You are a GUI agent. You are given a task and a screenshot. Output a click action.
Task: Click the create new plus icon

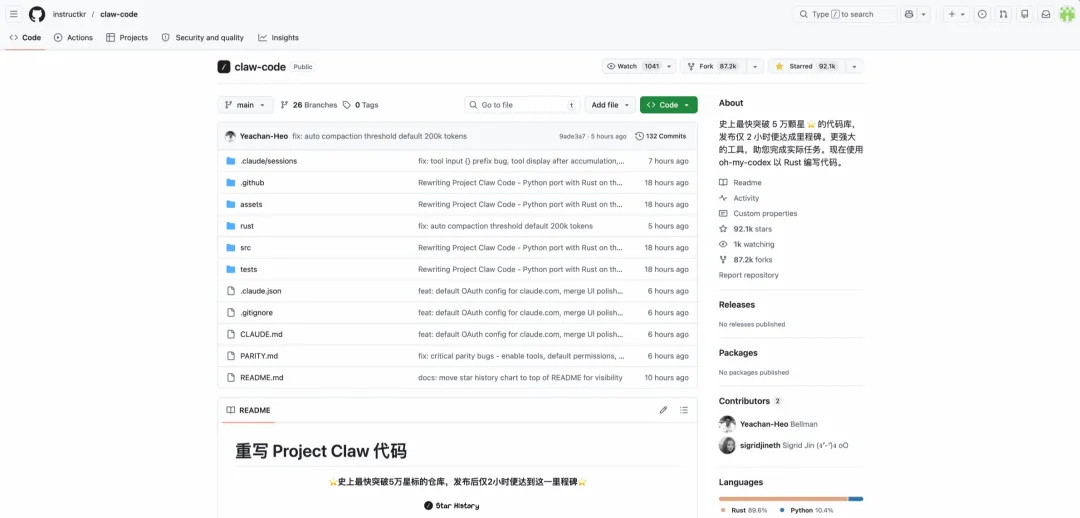click(951, 14)
